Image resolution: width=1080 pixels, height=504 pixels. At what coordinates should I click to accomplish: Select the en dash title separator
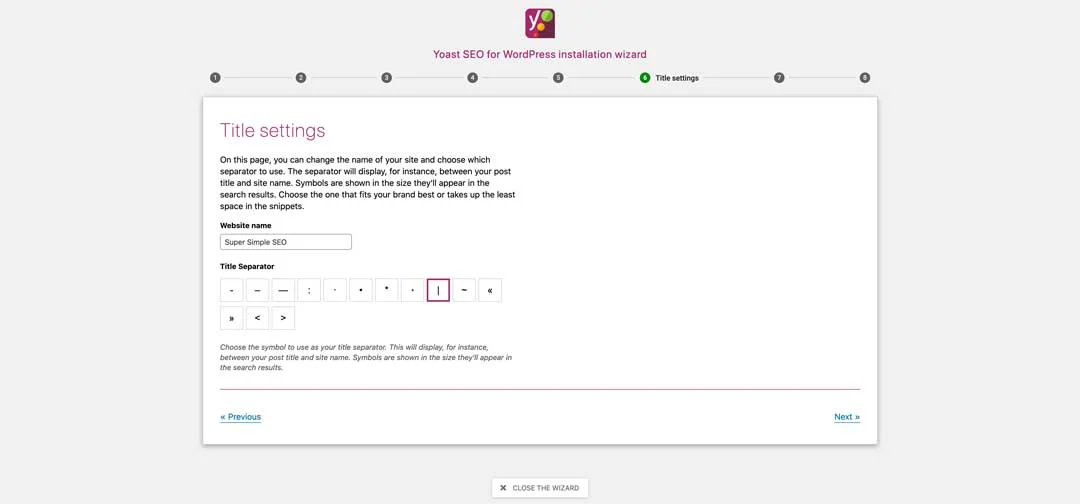coord(258,290)
